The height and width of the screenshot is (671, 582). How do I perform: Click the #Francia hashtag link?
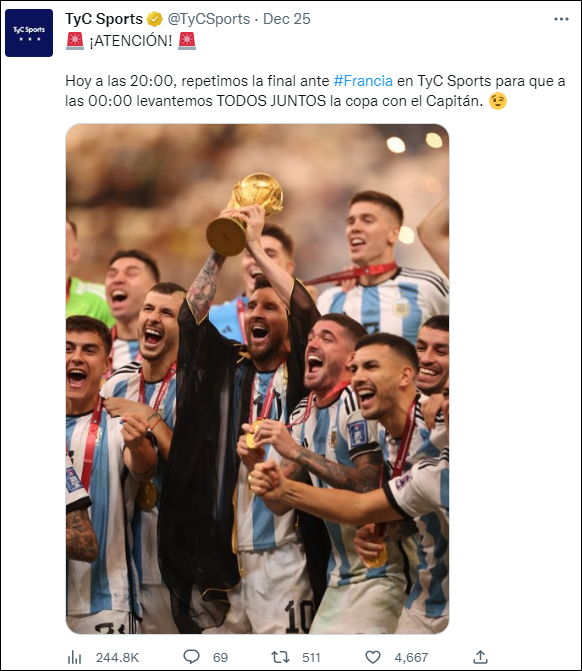[x=363, y=81]
